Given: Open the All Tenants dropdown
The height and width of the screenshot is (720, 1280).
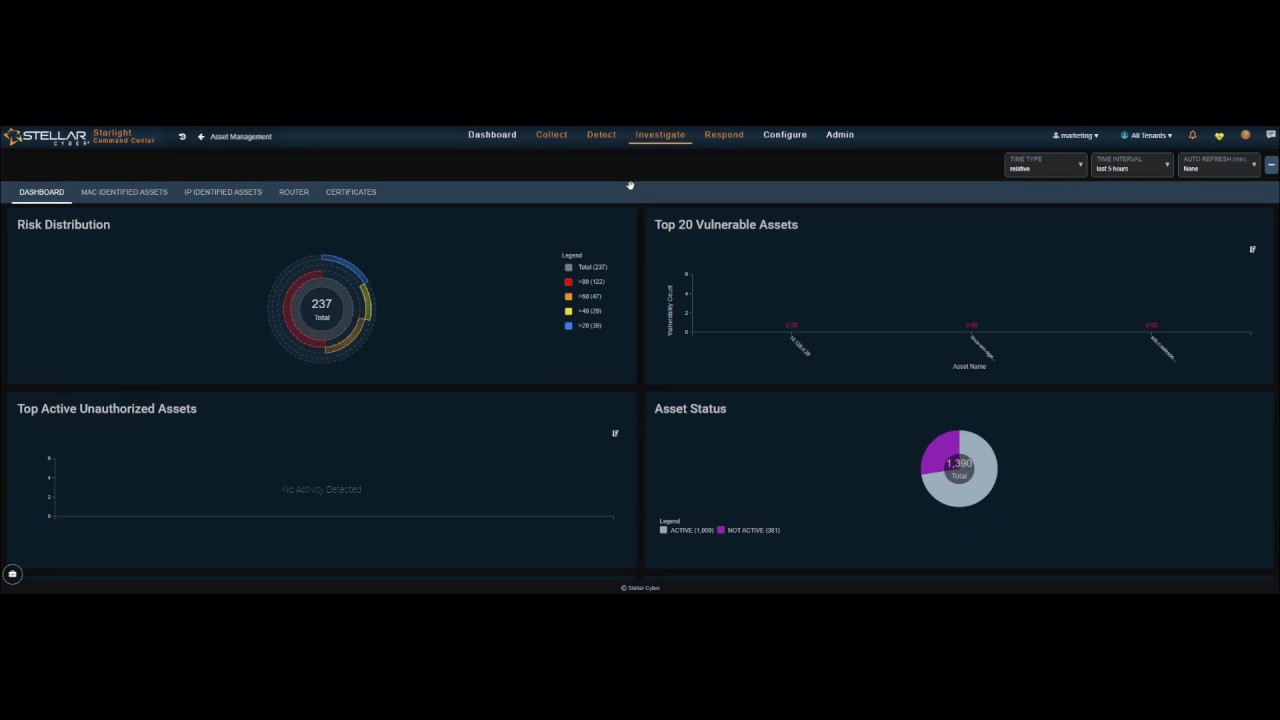Looking at the screenshot, I should [x=1146, y=135].
